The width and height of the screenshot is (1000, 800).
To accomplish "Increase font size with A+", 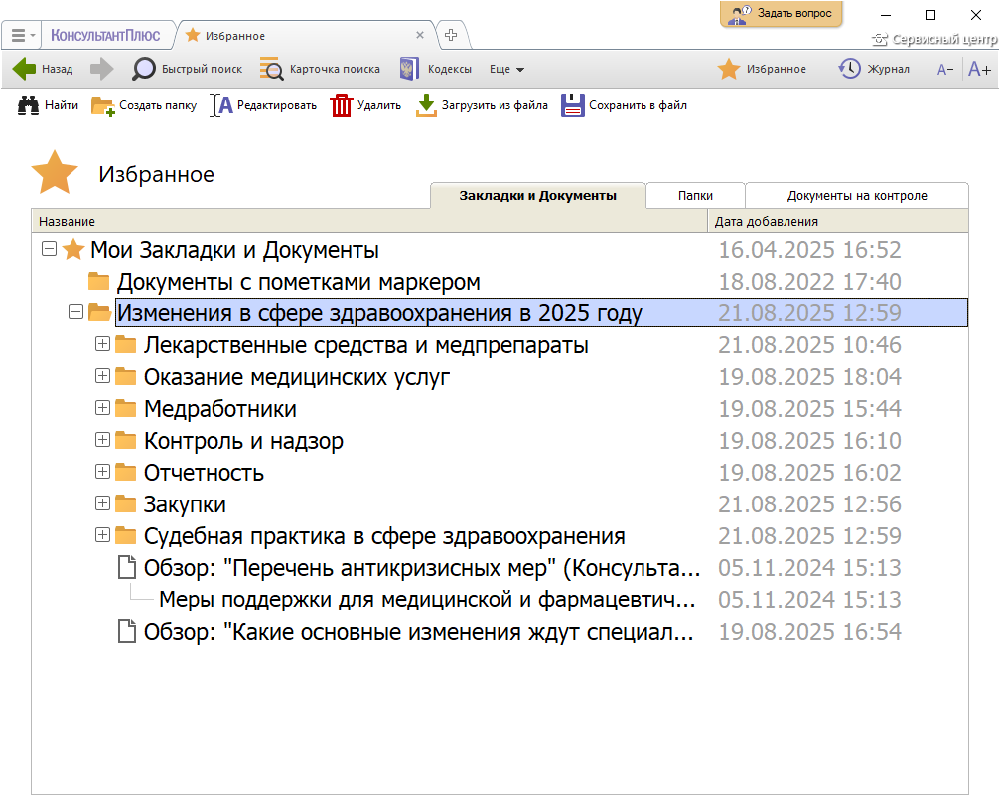I will coord(979,69).
